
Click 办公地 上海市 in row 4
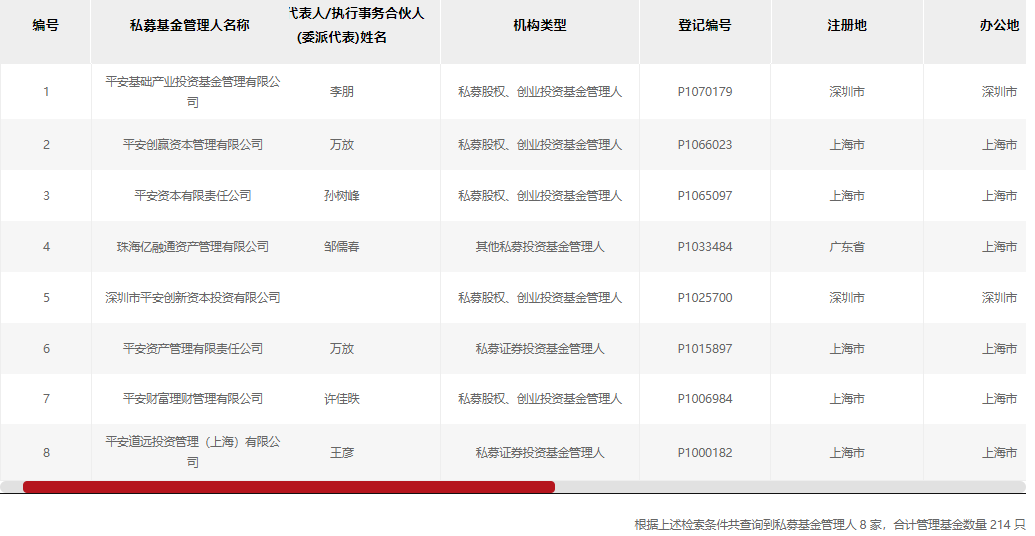[x=999, y=246]
